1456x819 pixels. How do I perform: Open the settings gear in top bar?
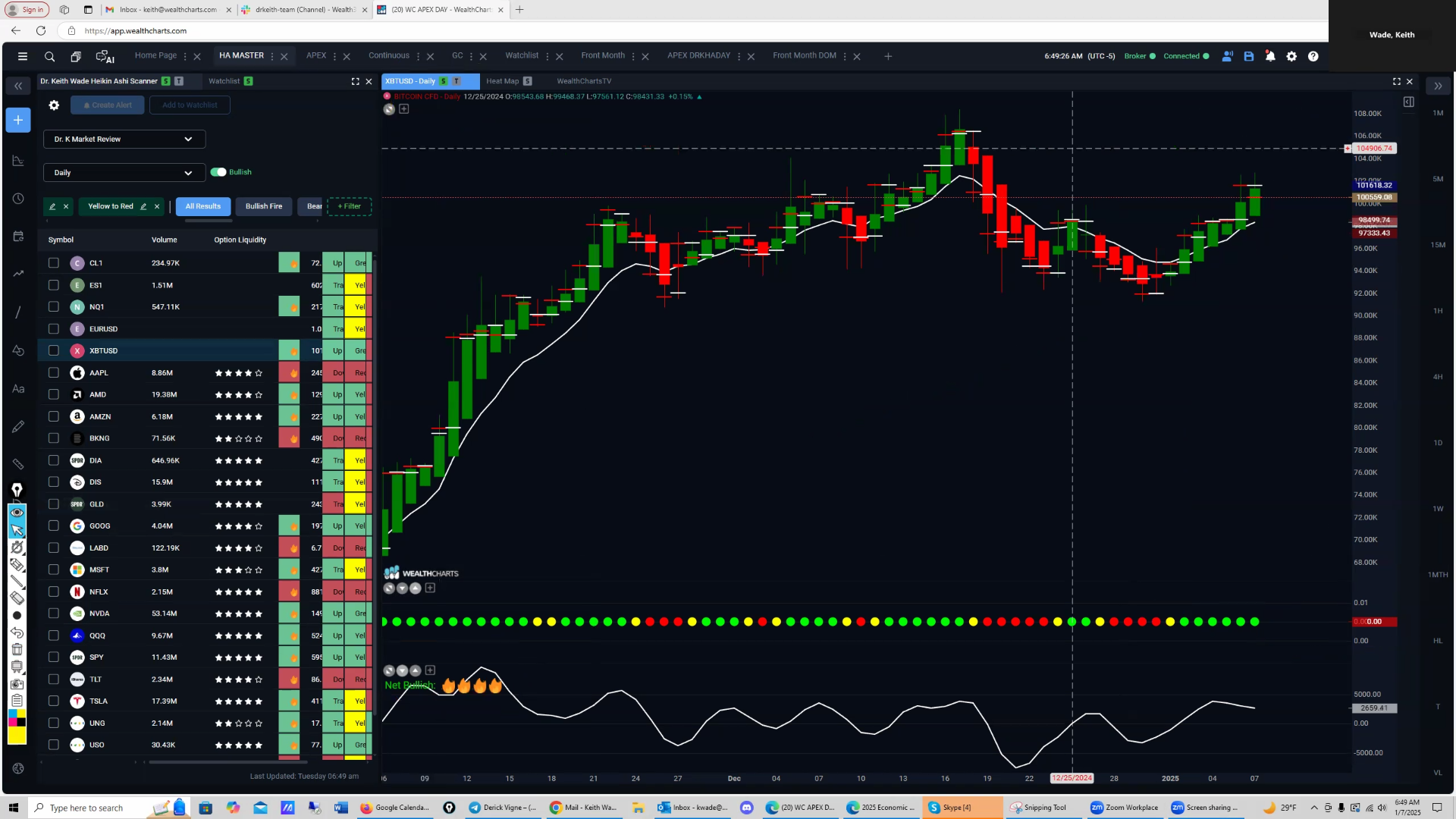click(1291, 56)
